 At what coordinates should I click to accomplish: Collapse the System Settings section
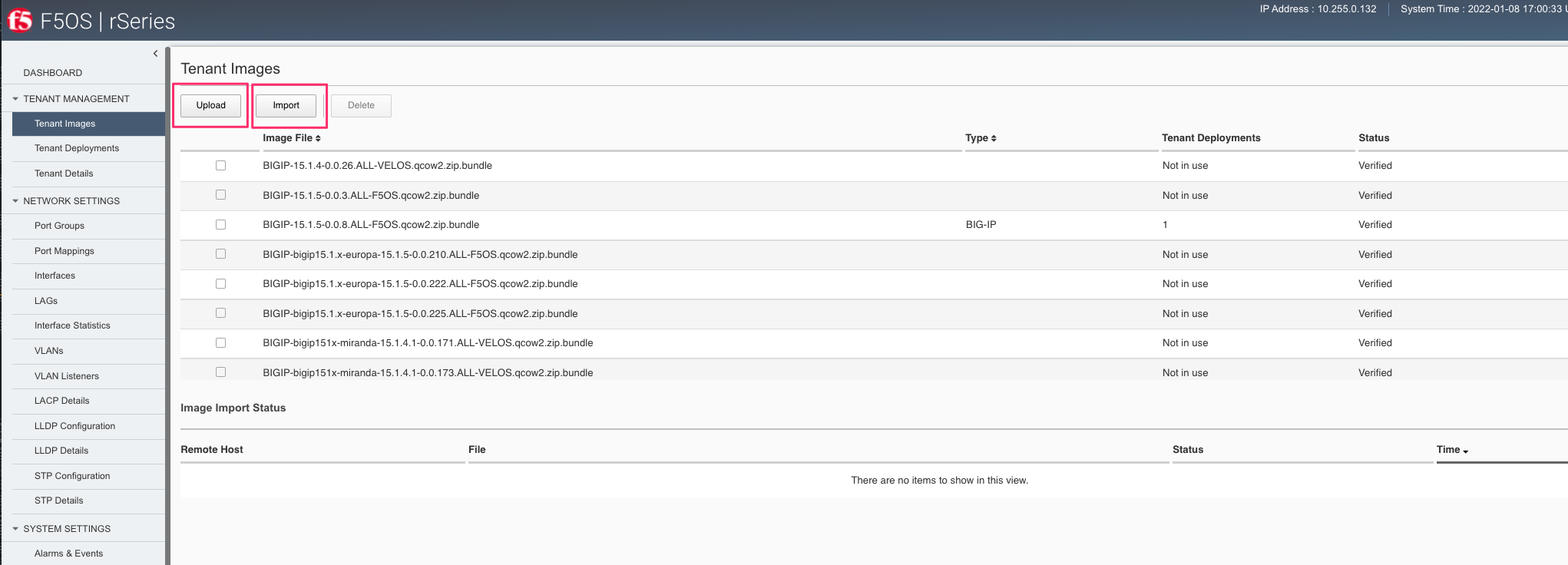point(15,529)
